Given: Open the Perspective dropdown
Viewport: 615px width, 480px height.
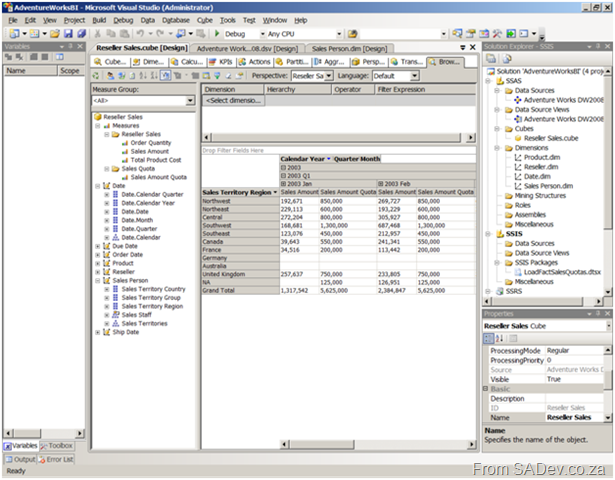Looking at the screenshot, I should (329, 76).
